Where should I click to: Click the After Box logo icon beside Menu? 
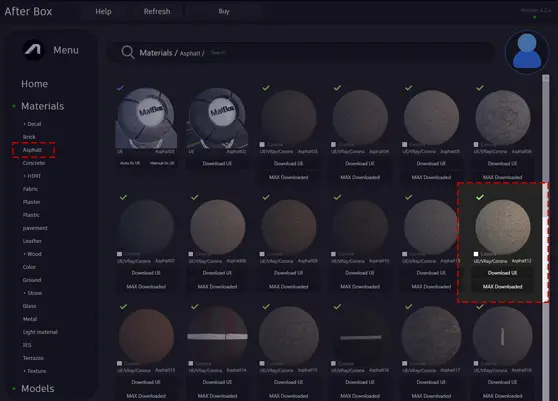point(34,50)
